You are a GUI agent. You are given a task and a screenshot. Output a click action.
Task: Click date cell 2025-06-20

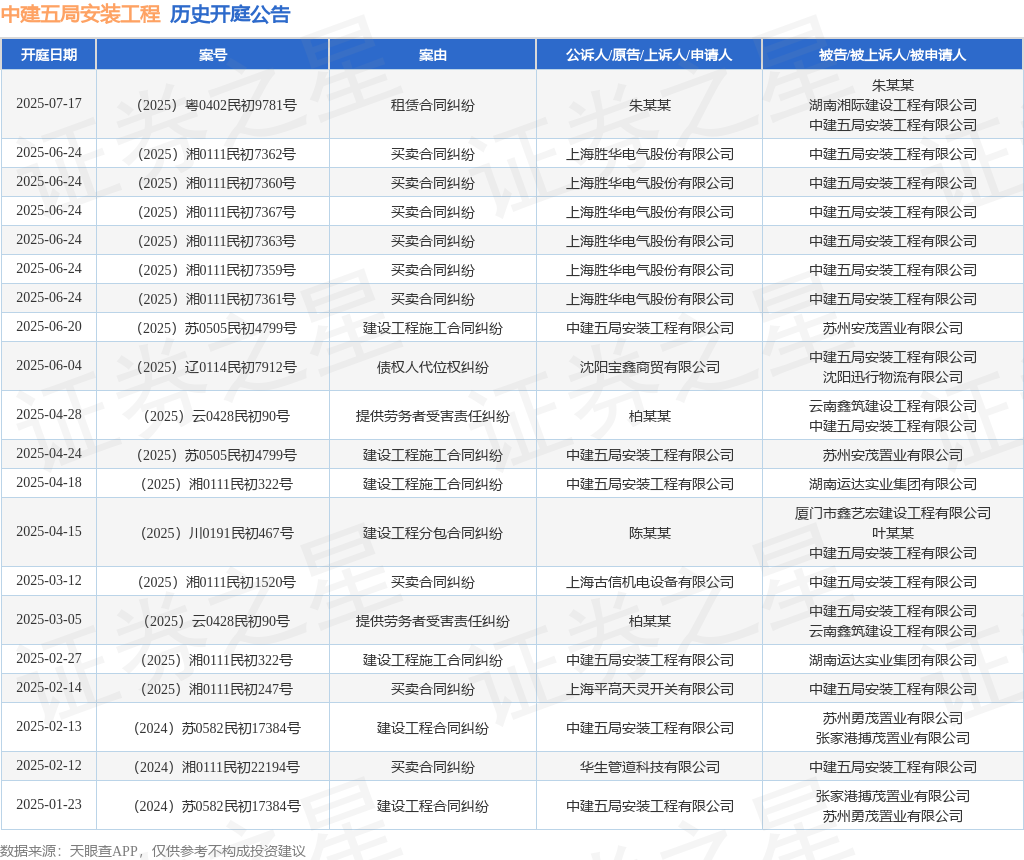point(49,326)
